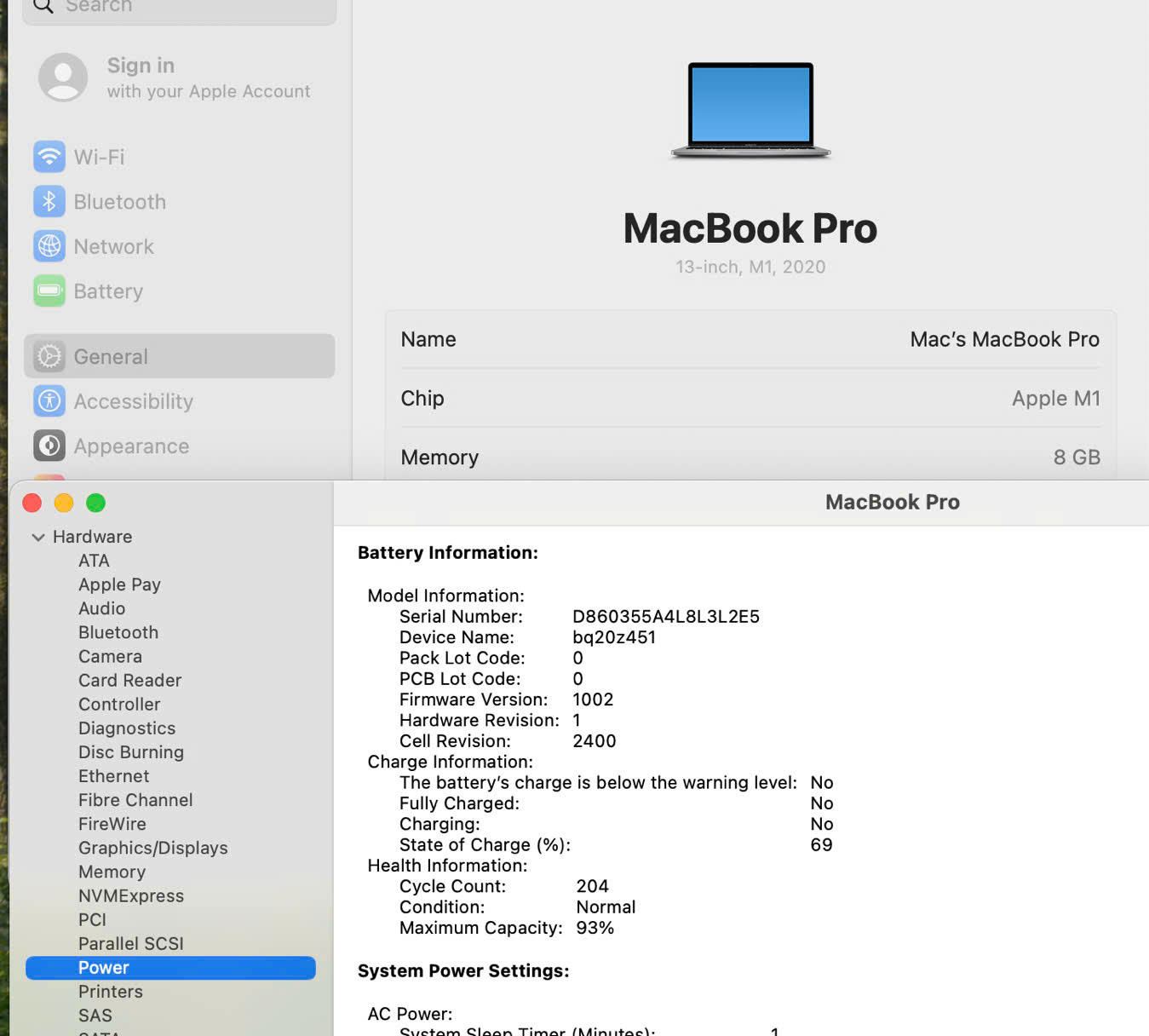Click the user avatar icon for Sign in
Image resolution: width=1149 pixels, height=1036 pixels.
pos(63,78)
